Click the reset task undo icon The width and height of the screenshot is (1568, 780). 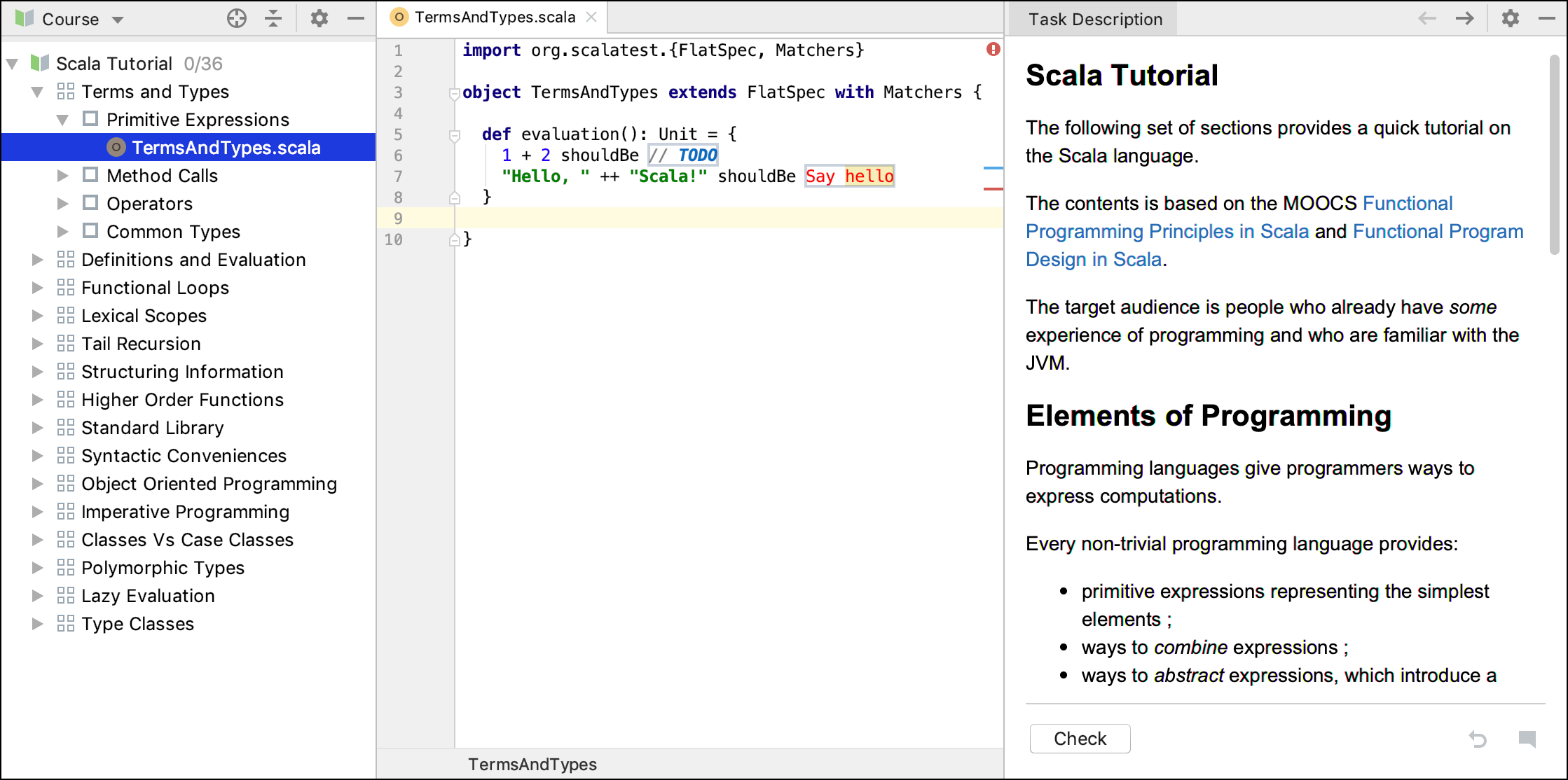(1478, 739)
